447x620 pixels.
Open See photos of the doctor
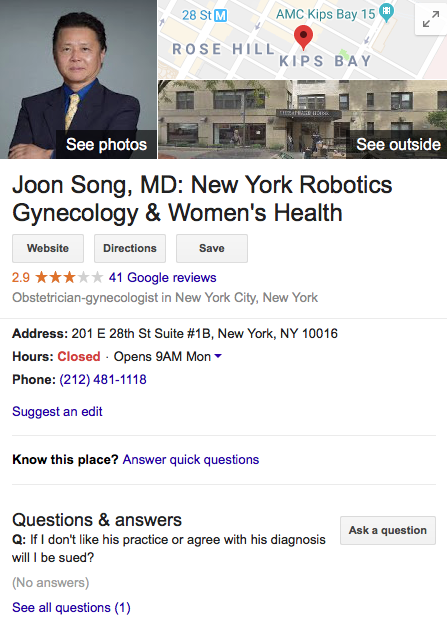click(x=78, y=79)
